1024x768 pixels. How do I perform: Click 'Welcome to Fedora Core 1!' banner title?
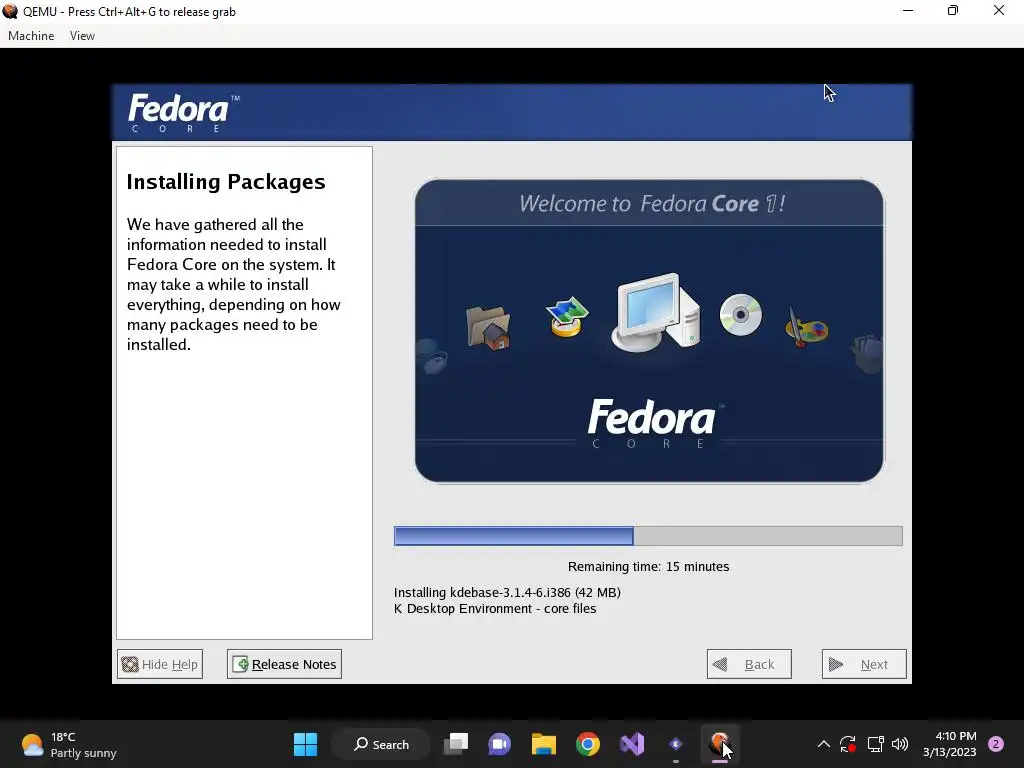[x=652, y=204]
